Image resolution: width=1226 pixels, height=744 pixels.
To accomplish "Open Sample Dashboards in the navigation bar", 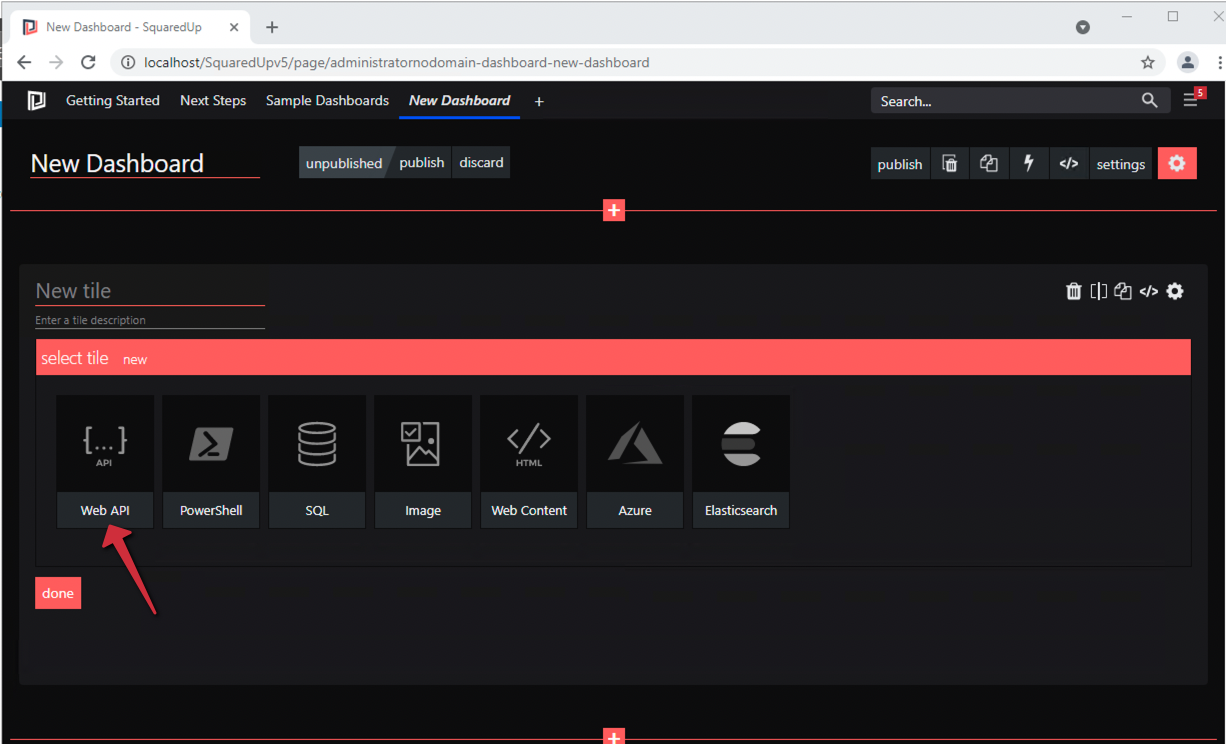I will point(327,101).
